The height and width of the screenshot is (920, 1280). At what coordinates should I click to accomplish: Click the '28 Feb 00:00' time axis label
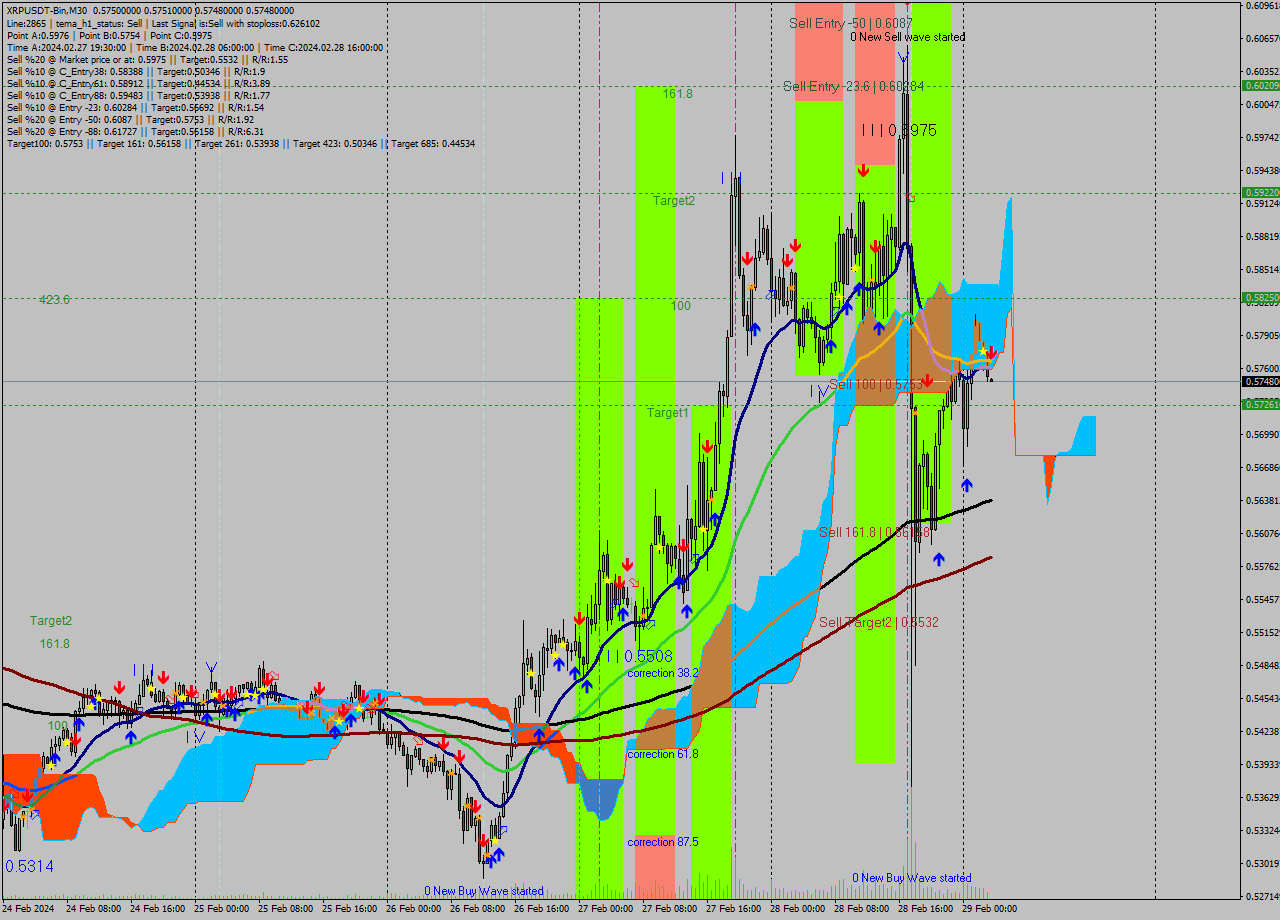[797, 909]
